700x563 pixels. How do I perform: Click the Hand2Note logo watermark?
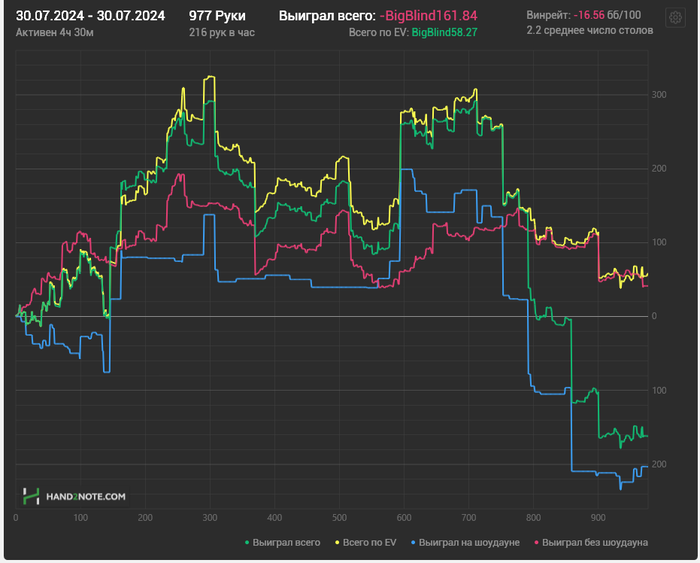74,495
